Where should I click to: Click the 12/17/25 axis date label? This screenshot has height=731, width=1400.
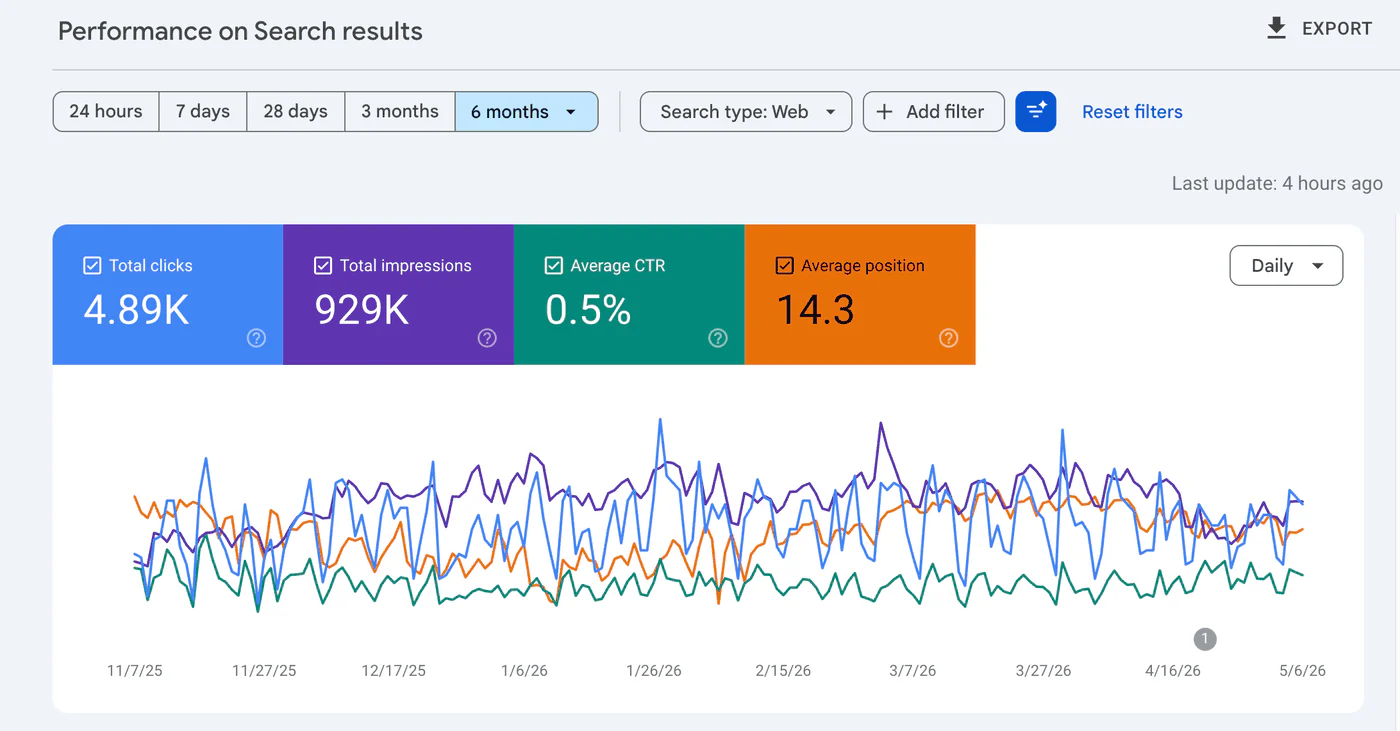393,670
